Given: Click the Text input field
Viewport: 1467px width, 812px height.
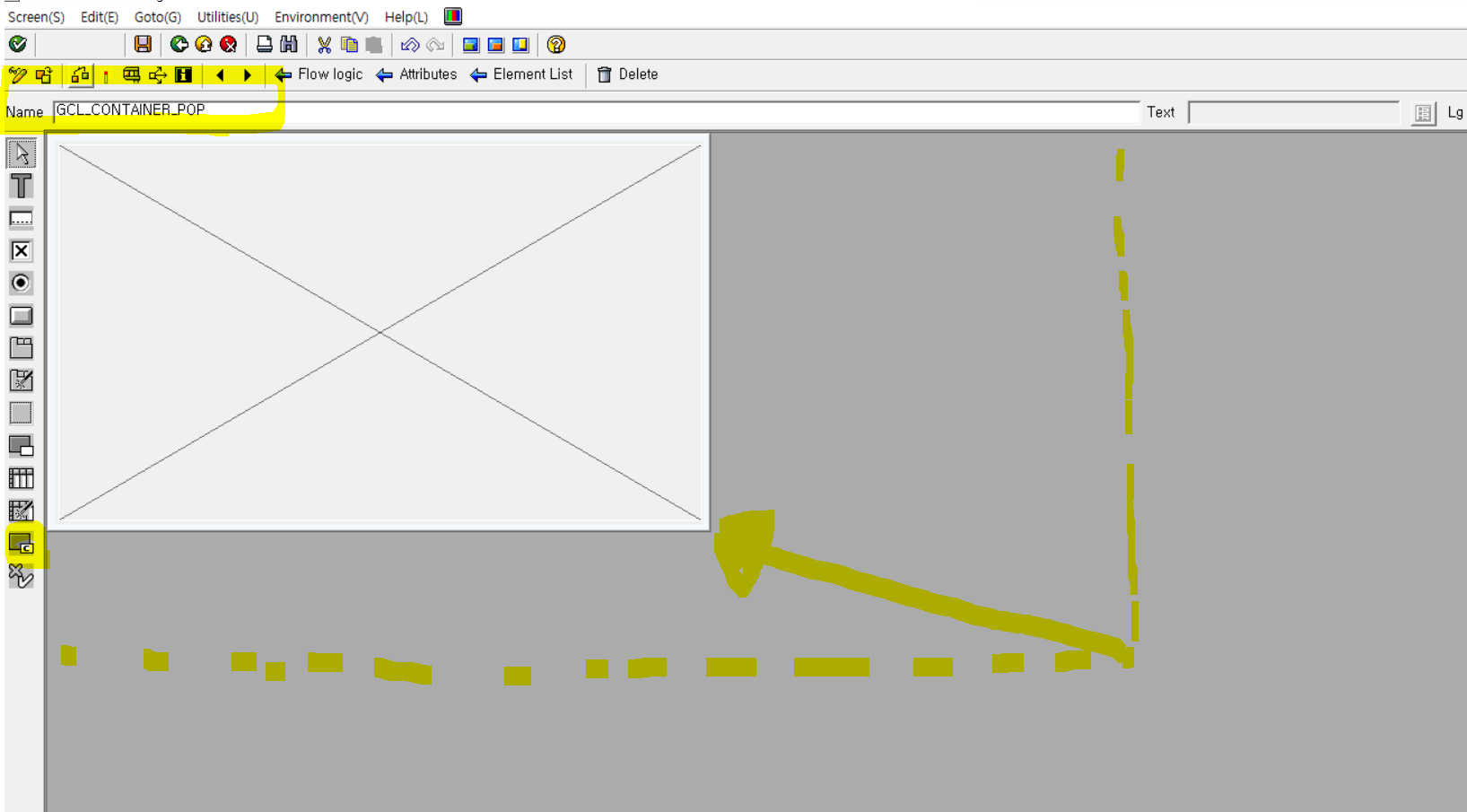Looking at the screenshot, I should [x=1293, y=112].
